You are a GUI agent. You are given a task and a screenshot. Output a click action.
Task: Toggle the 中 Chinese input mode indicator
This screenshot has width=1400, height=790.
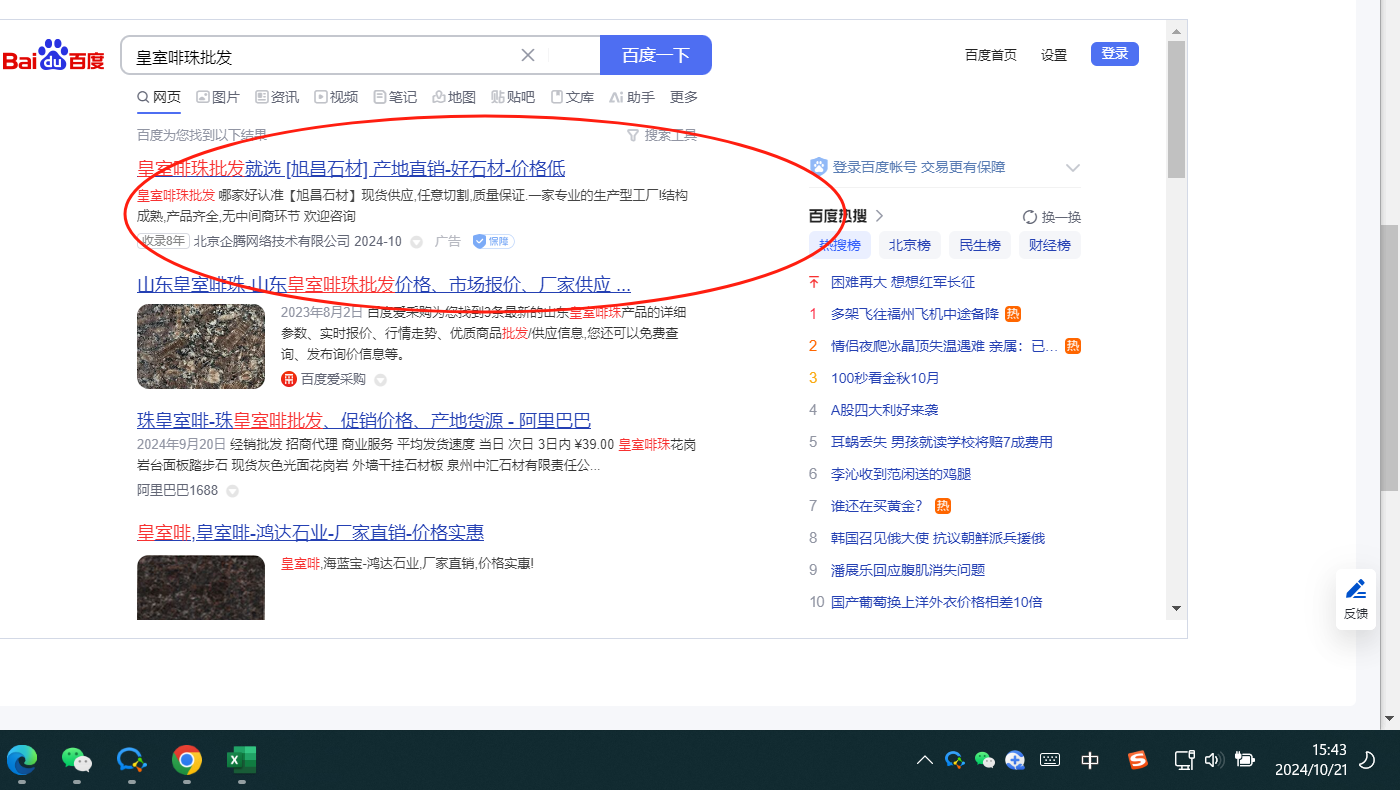coord(1090,761)
